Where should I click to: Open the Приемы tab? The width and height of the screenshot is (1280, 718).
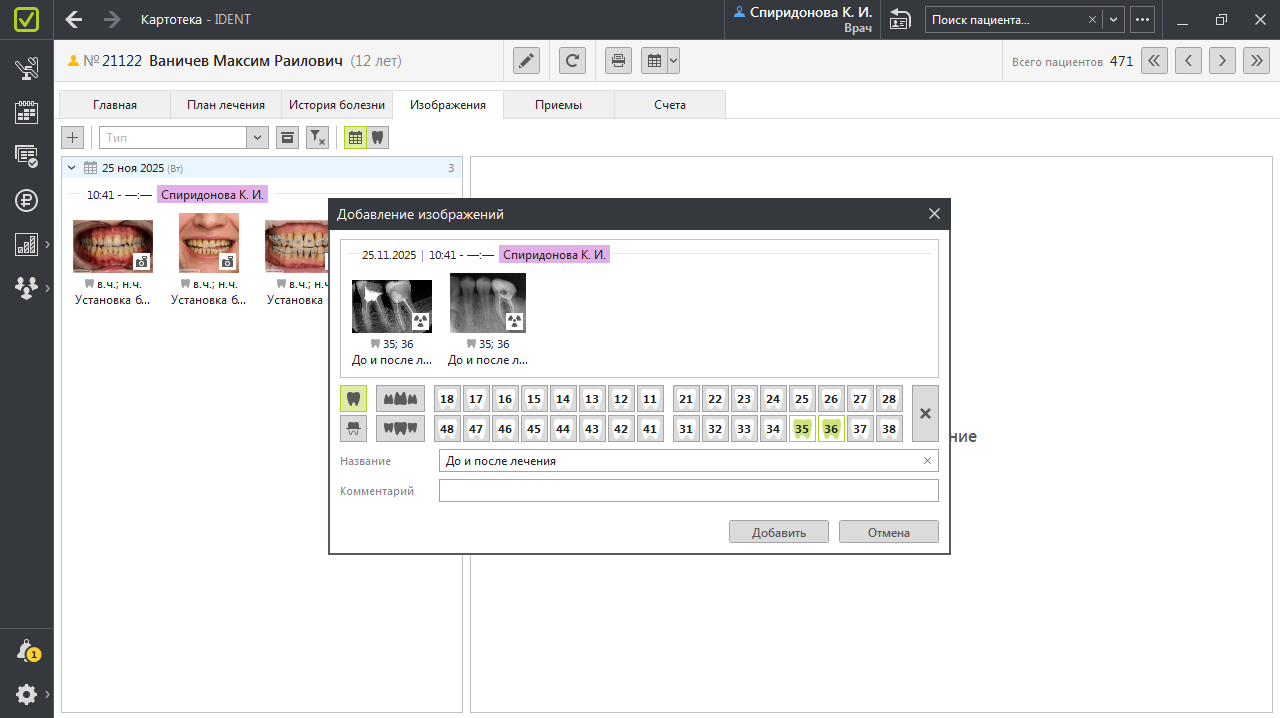[558, 105]
